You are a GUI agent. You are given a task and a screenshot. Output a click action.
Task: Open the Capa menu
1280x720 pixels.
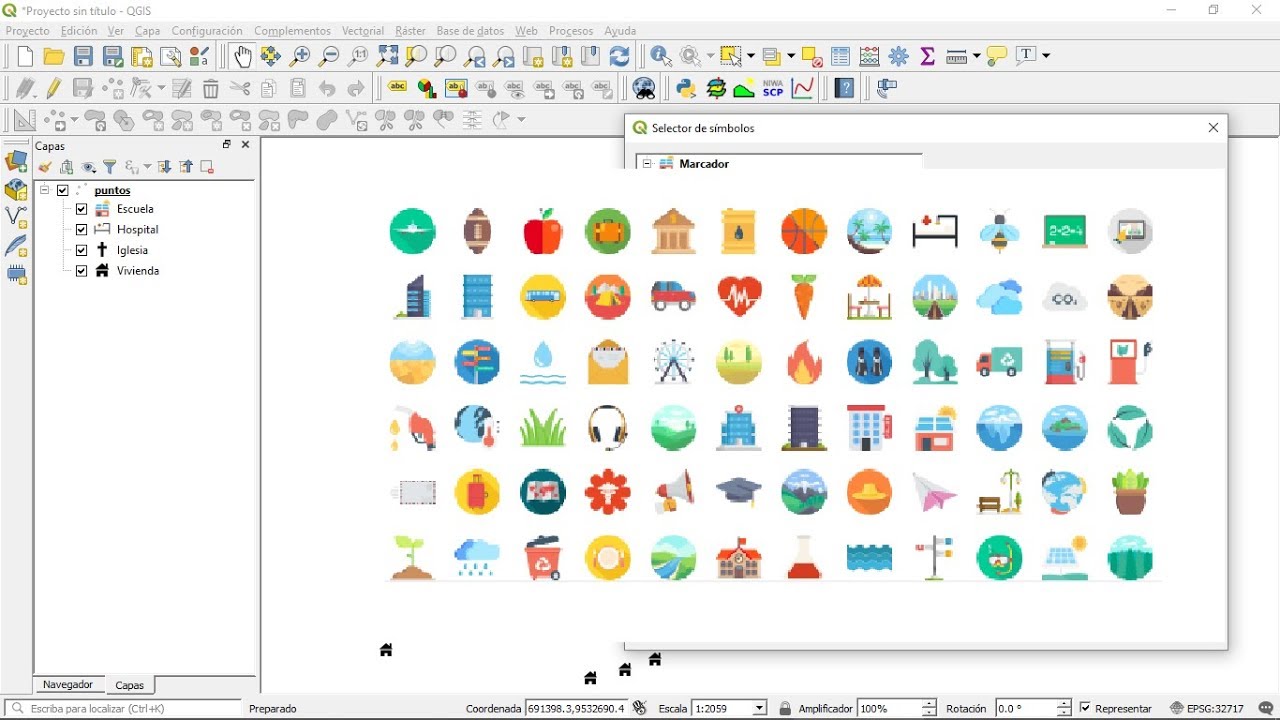[147, 31]
